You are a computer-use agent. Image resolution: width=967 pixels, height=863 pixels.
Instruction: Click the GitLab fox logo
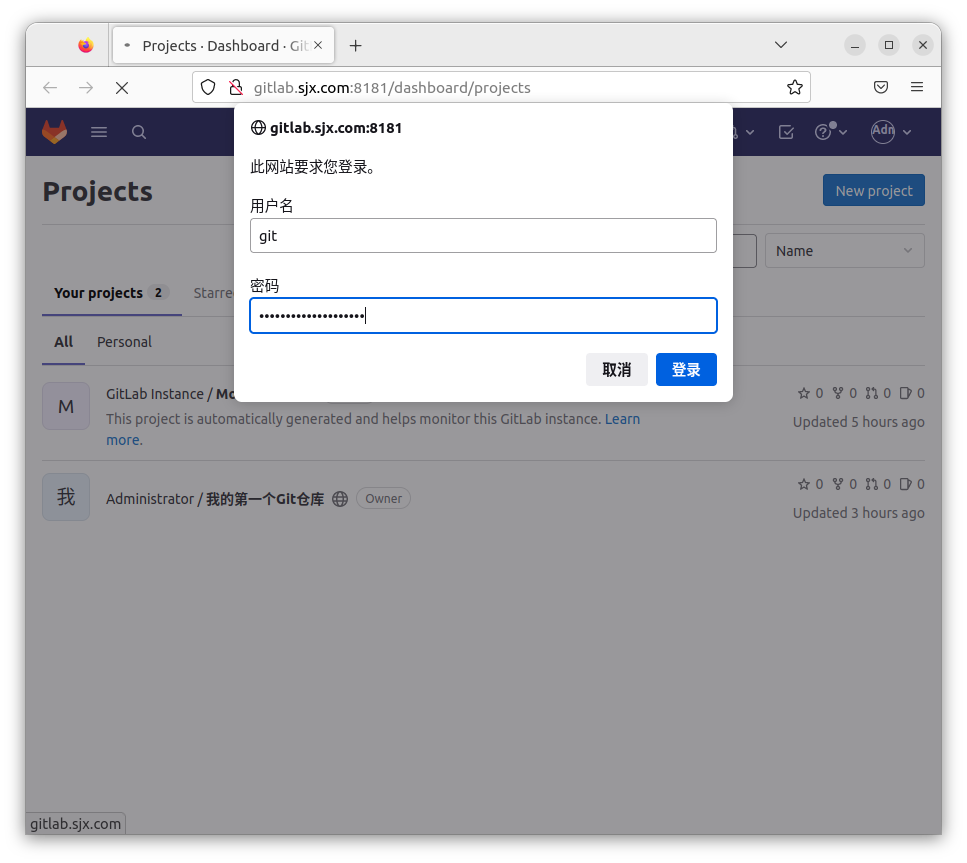click(x=54, y=132)
